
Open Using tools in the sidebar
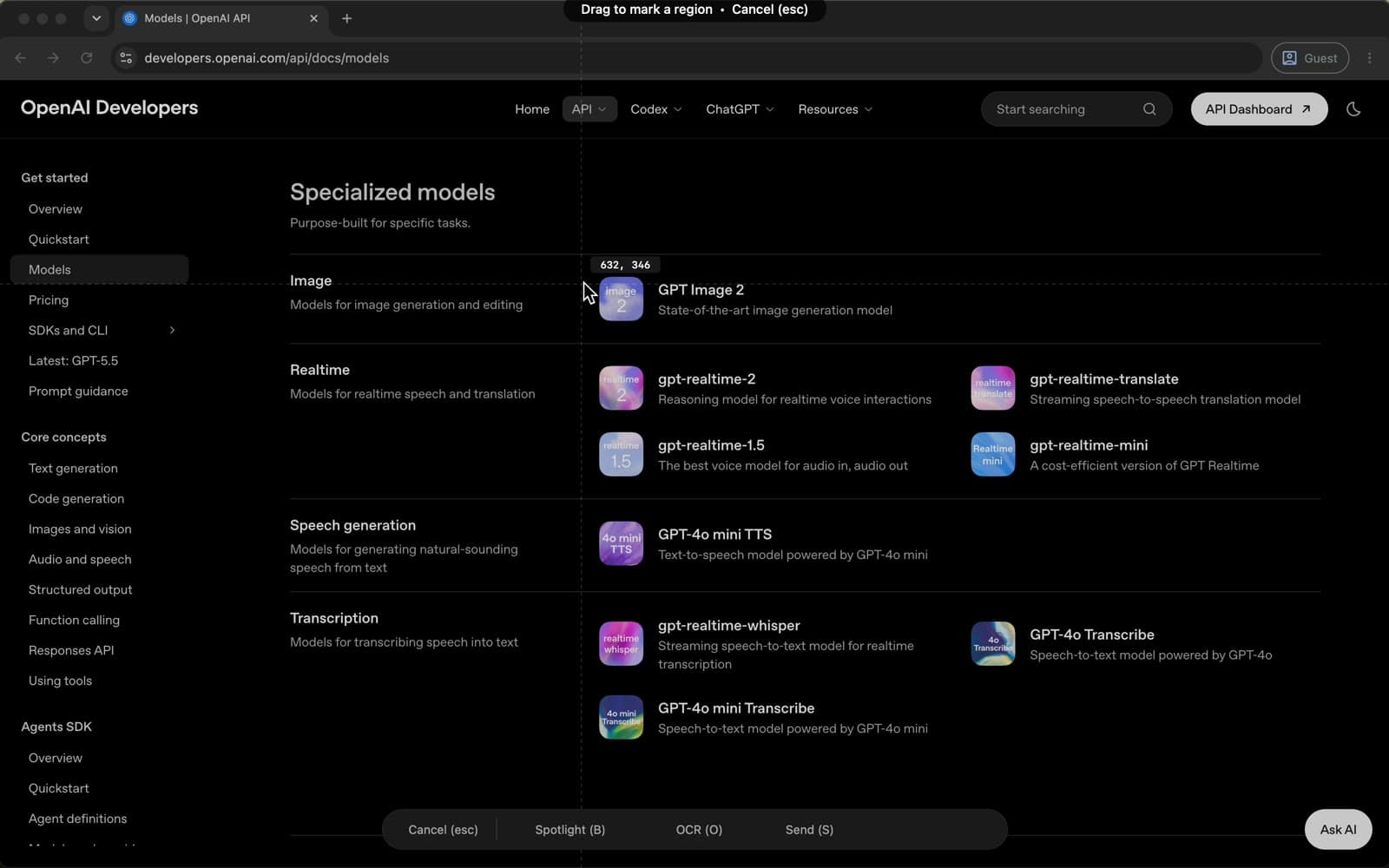click(60, 681)
